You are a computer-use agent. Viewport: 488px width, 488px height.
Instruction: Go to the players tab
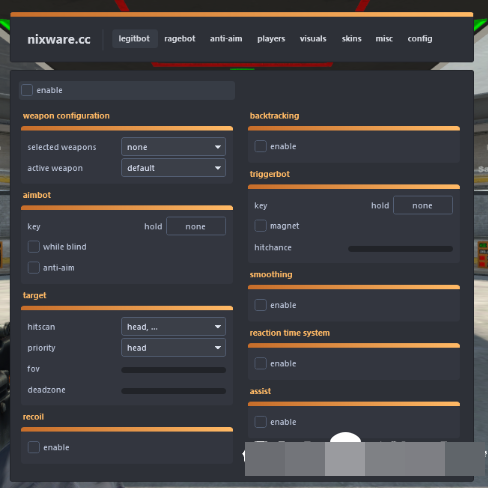click(271, 39)
